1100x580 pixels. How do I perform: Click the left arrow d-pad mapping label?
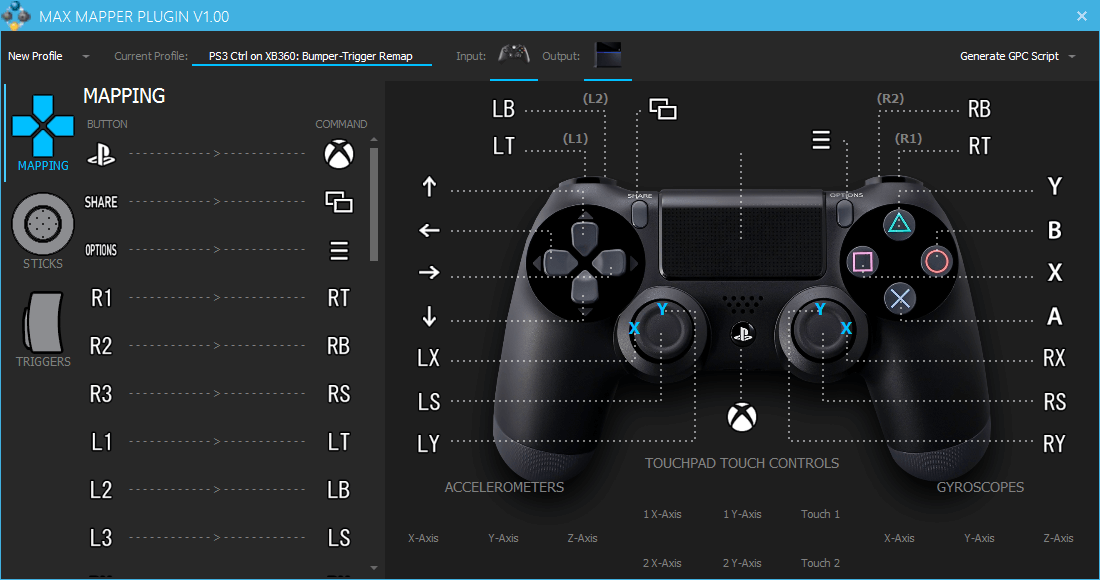tap(429, 230)
